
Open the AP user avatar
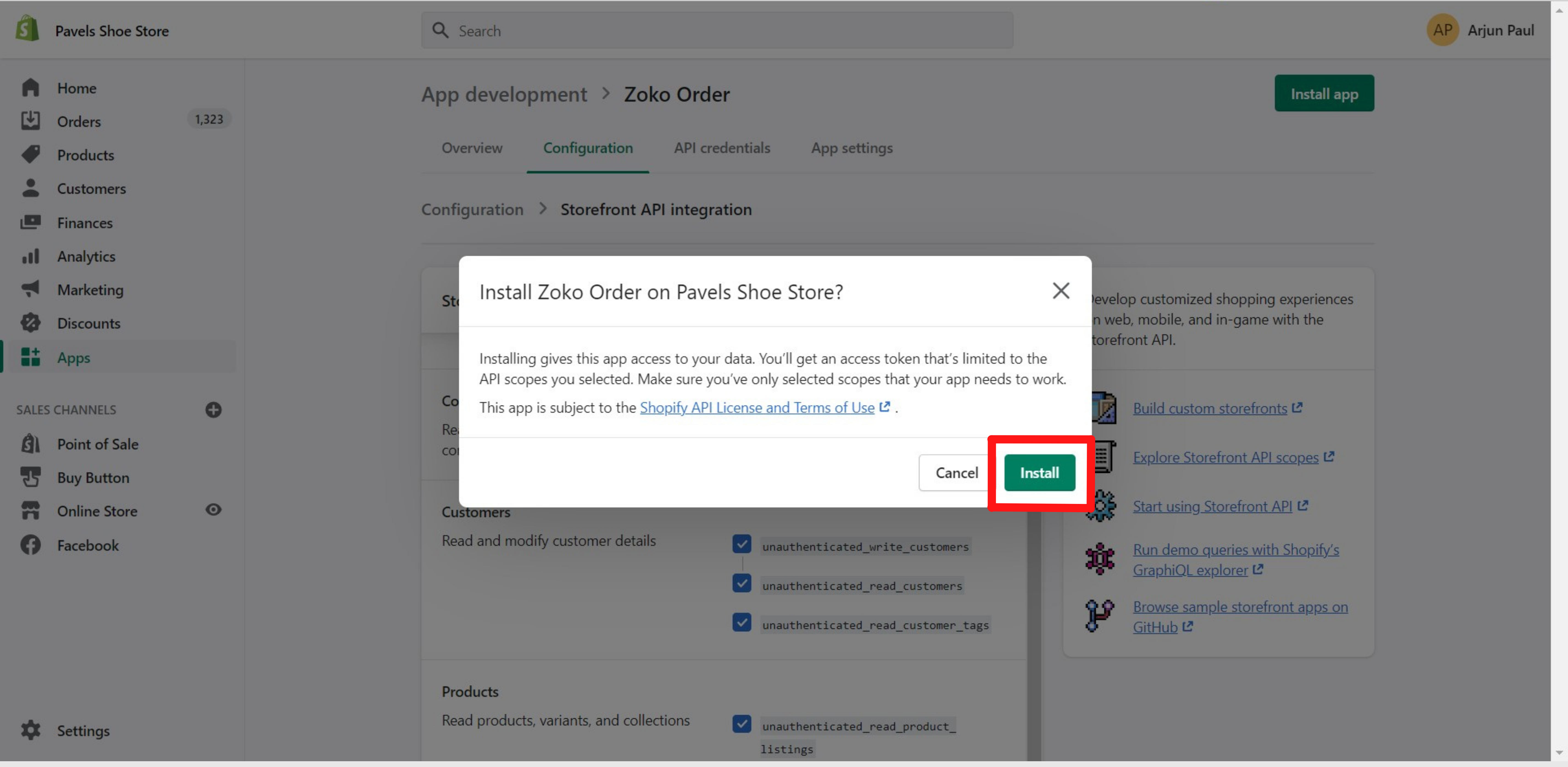(x=1442, y=30)
